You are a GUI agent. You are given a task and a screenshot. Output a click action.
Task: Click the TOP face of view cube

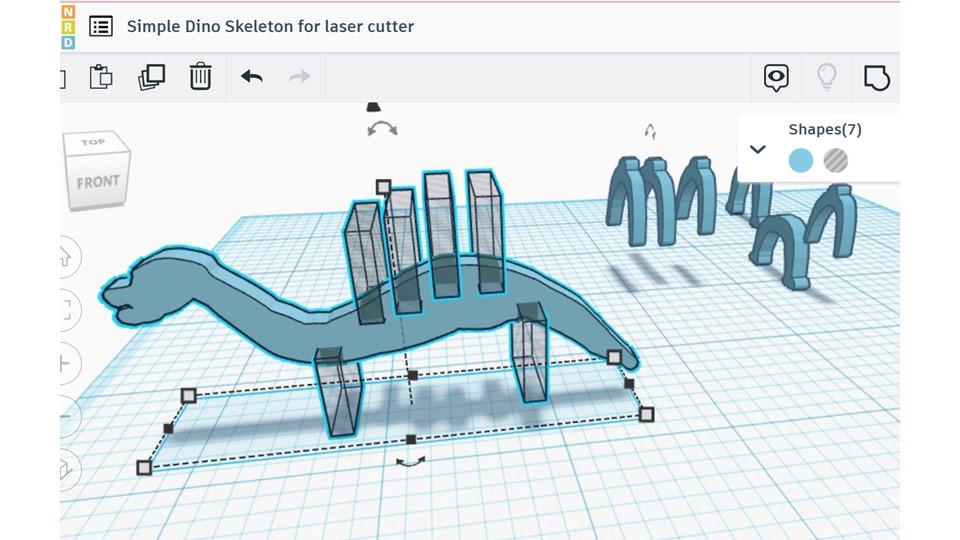click(x=93, y=142)
